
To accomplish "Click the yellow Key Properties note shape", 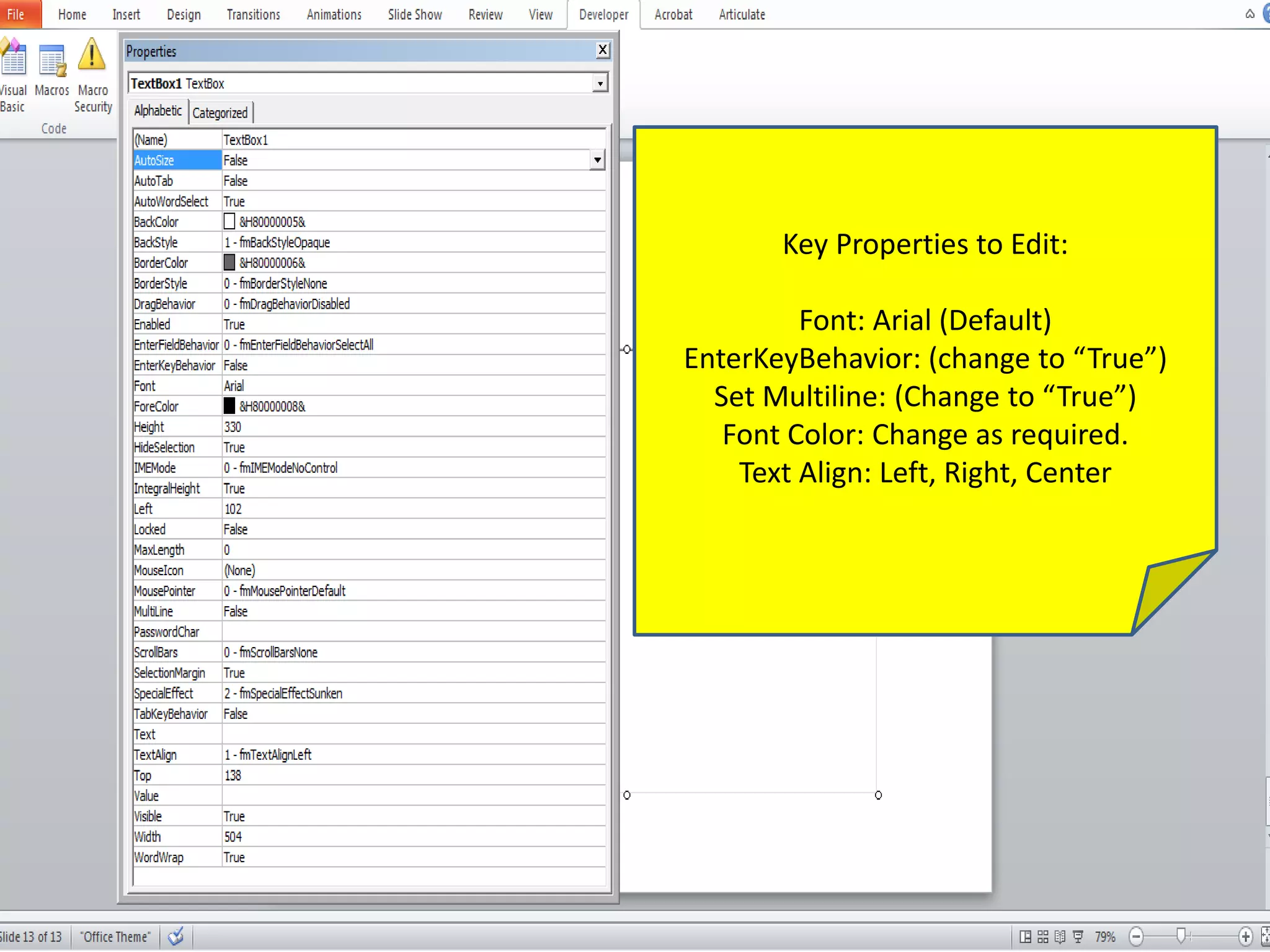I will [x=925, y=381].
